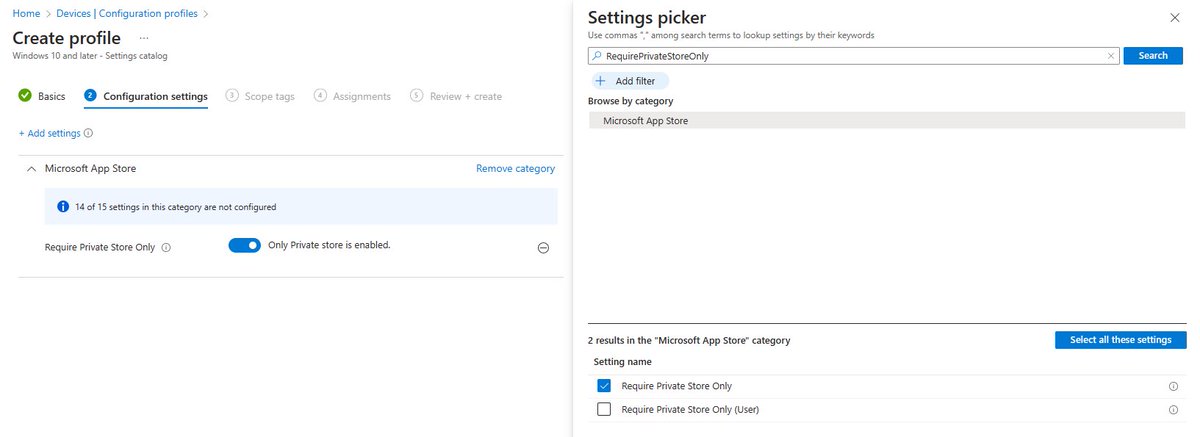Click the Only Private store is enabled text
Screen dimensions: 1200x437
coord(329,245)
